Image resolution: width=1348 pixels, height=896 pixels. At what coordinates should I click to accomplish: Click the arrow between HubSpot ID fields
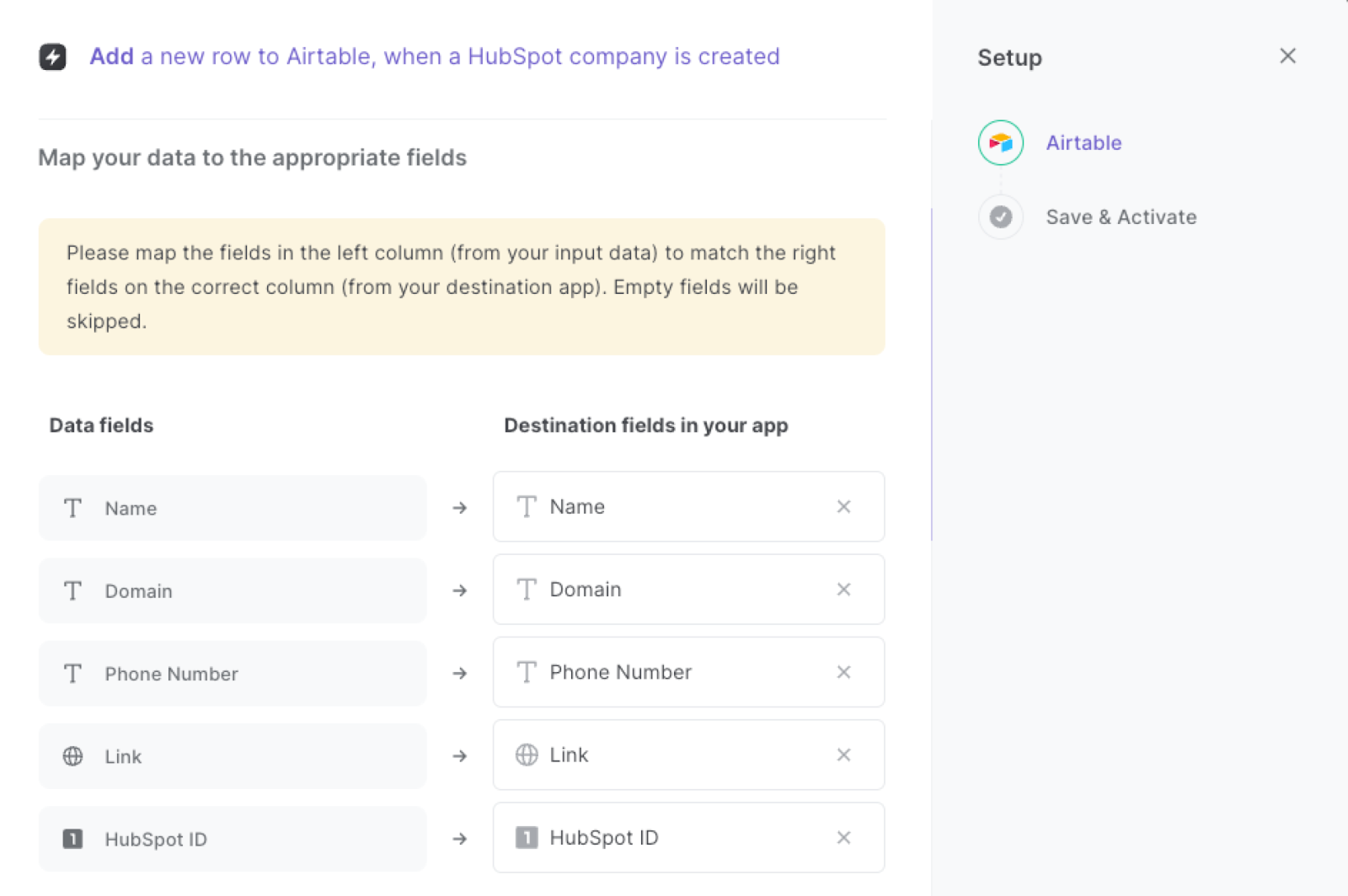[460, 840]
